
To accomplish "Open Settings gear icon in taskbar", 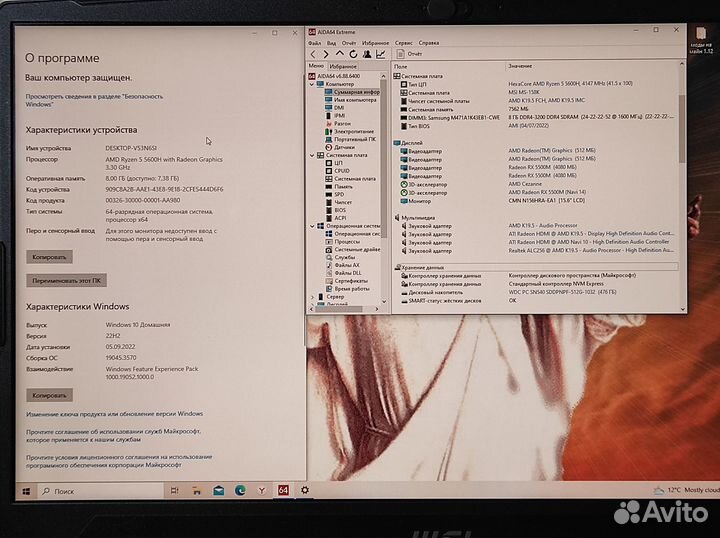I will [x=305, y=491].
